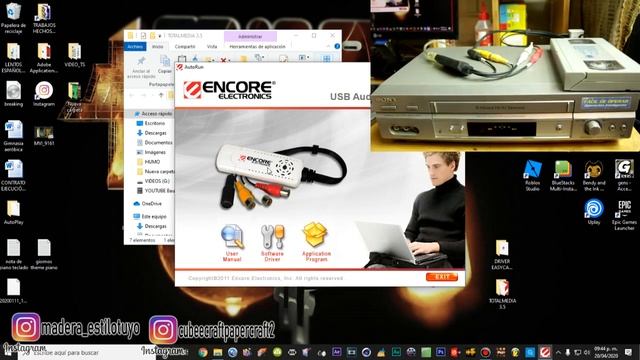
Task: Click the Encore AutoRun taskbar icon
Action: tap(545, 352)
